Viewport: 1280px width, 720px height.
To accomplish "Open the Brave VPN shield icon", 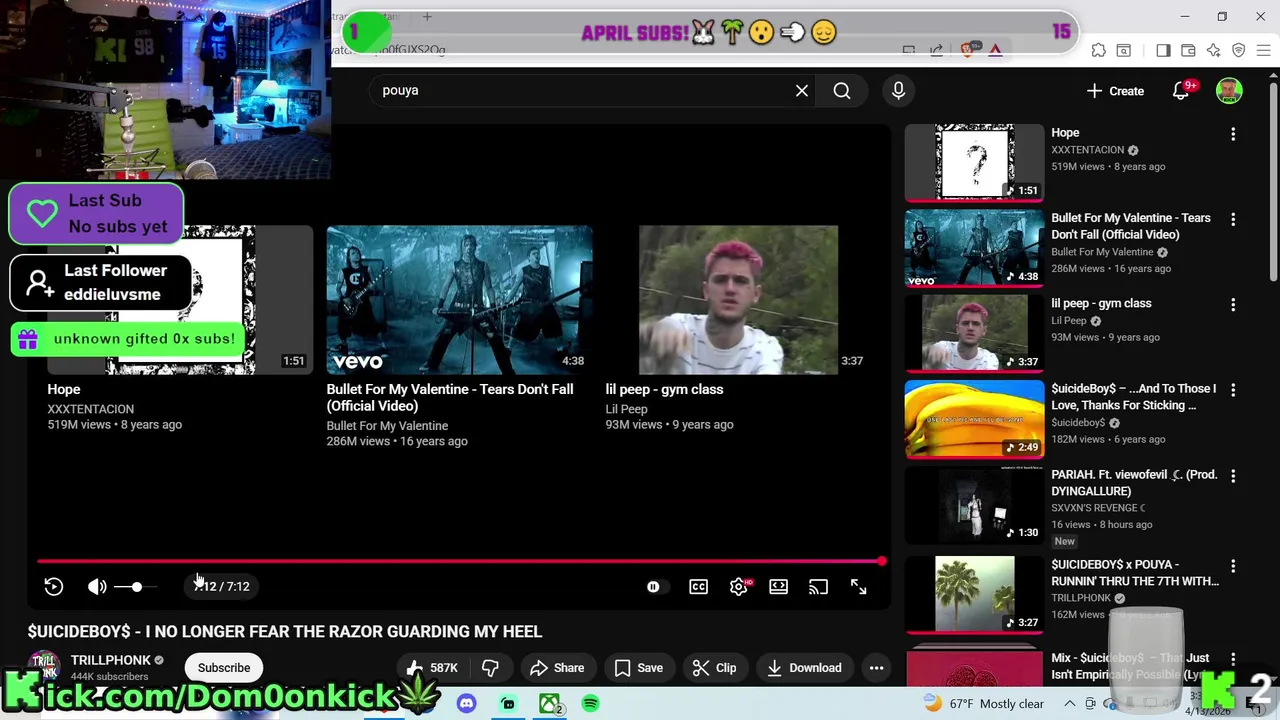I will 1238,50.
